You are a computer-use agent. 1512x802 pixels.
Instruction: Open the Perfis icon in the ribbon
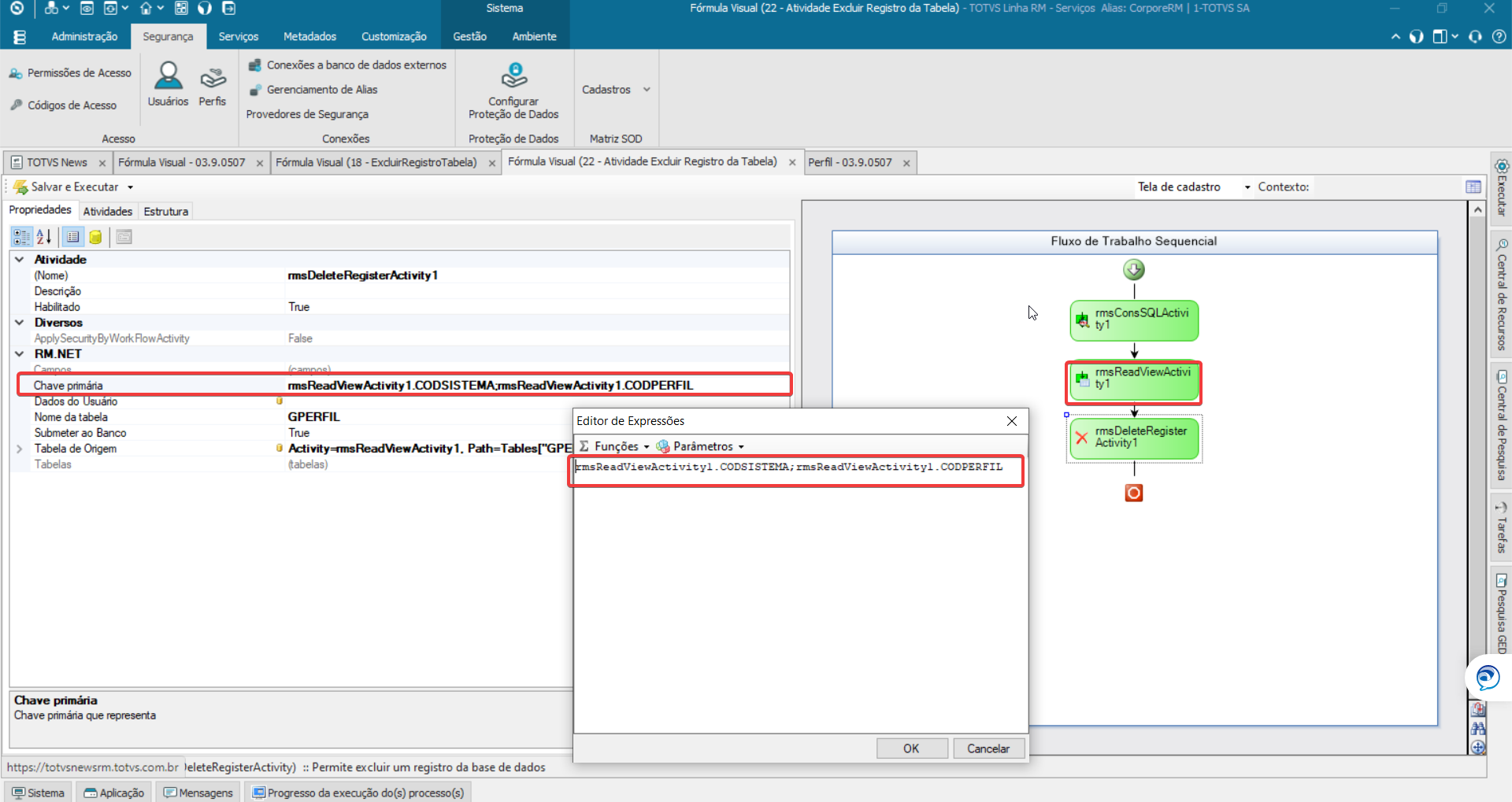click(x=213, y=85)
